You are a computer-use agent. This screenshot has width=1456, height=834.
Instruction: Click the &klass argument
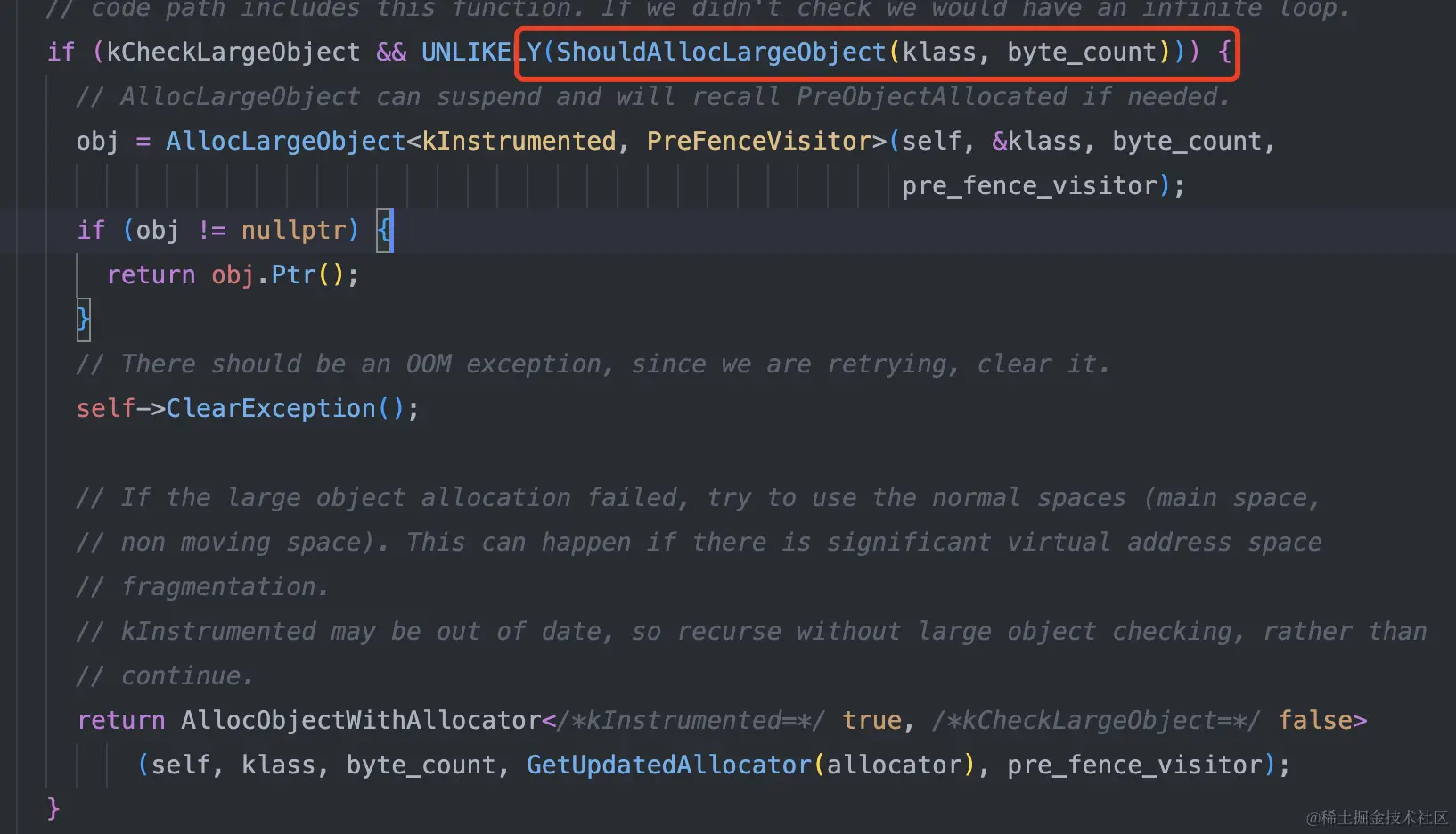click(1036, 141)
